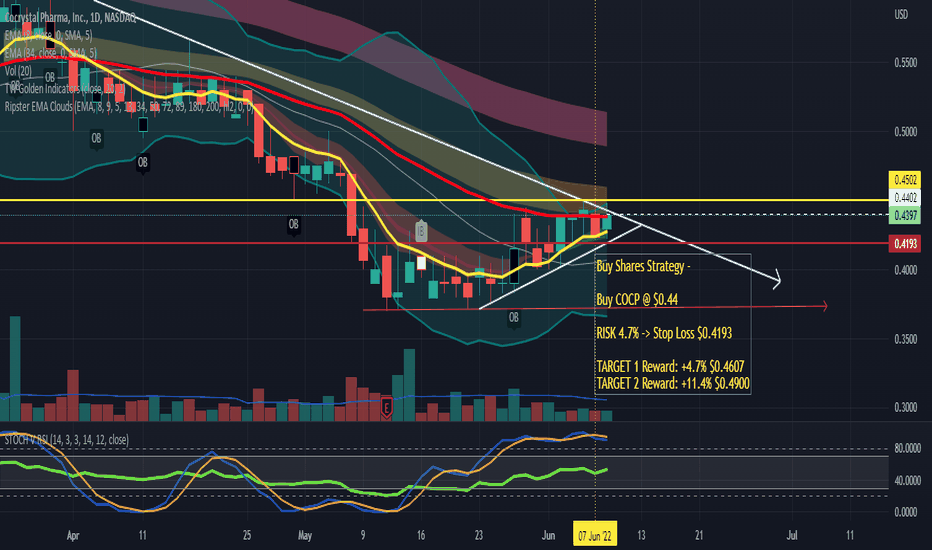Click the red 0.4193 price label
Image resolution: width=932 pixels, height=550 pixels.
pos(905,244)
